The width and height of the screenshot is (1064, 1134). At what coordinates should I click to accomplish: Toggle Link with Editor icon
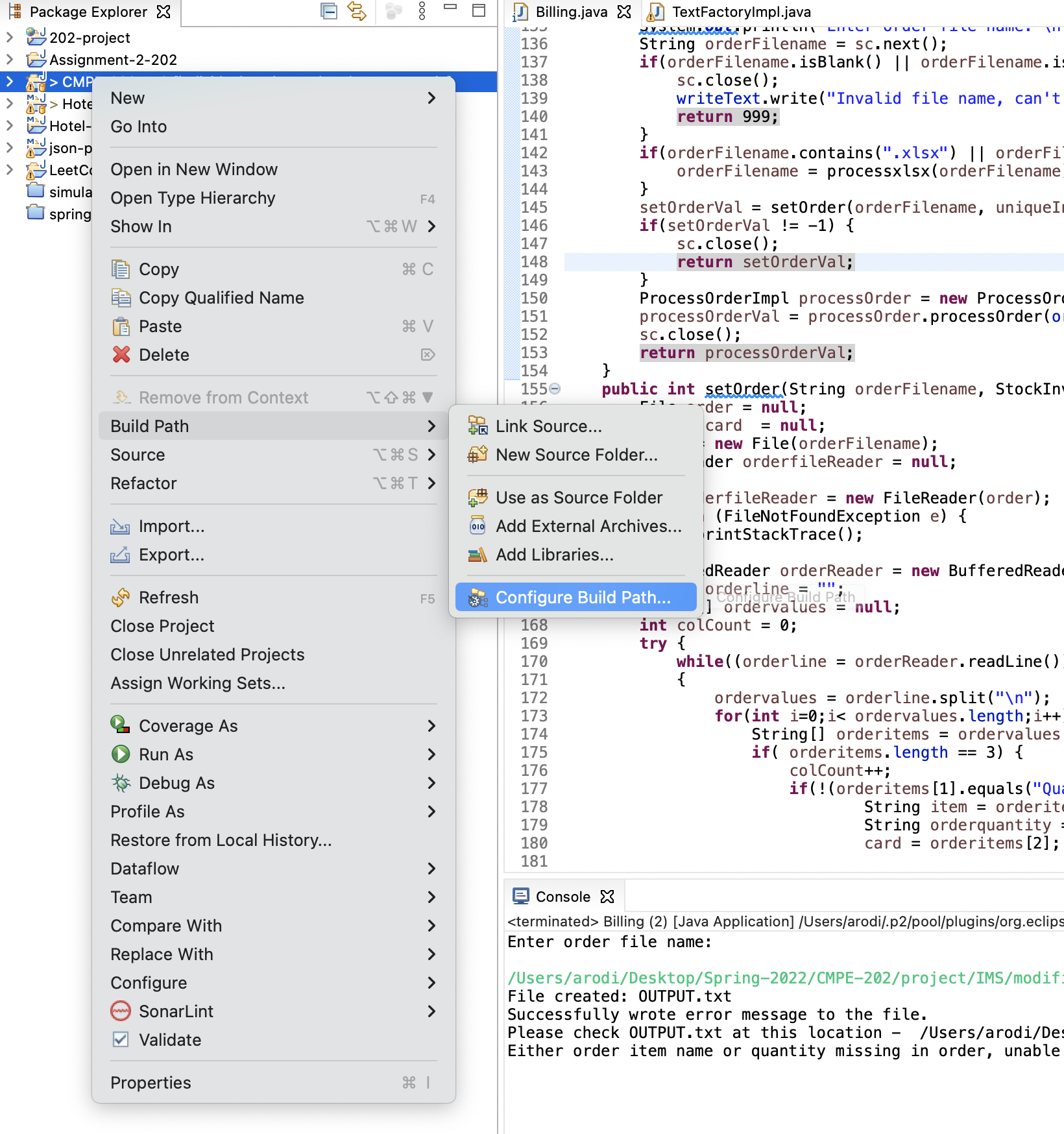(x=357, y=11)
